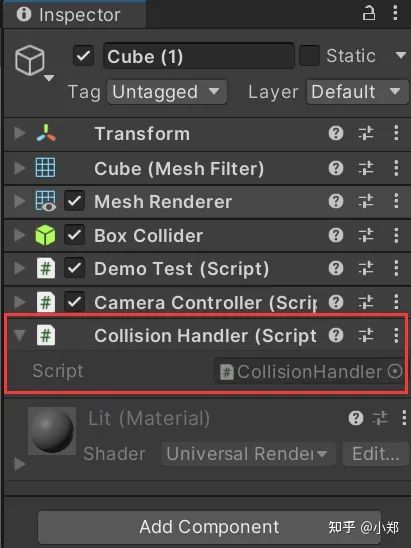
Task: Open preset settings icon for Box Collider
Action: pyautogui.click(x=366, y=235)
